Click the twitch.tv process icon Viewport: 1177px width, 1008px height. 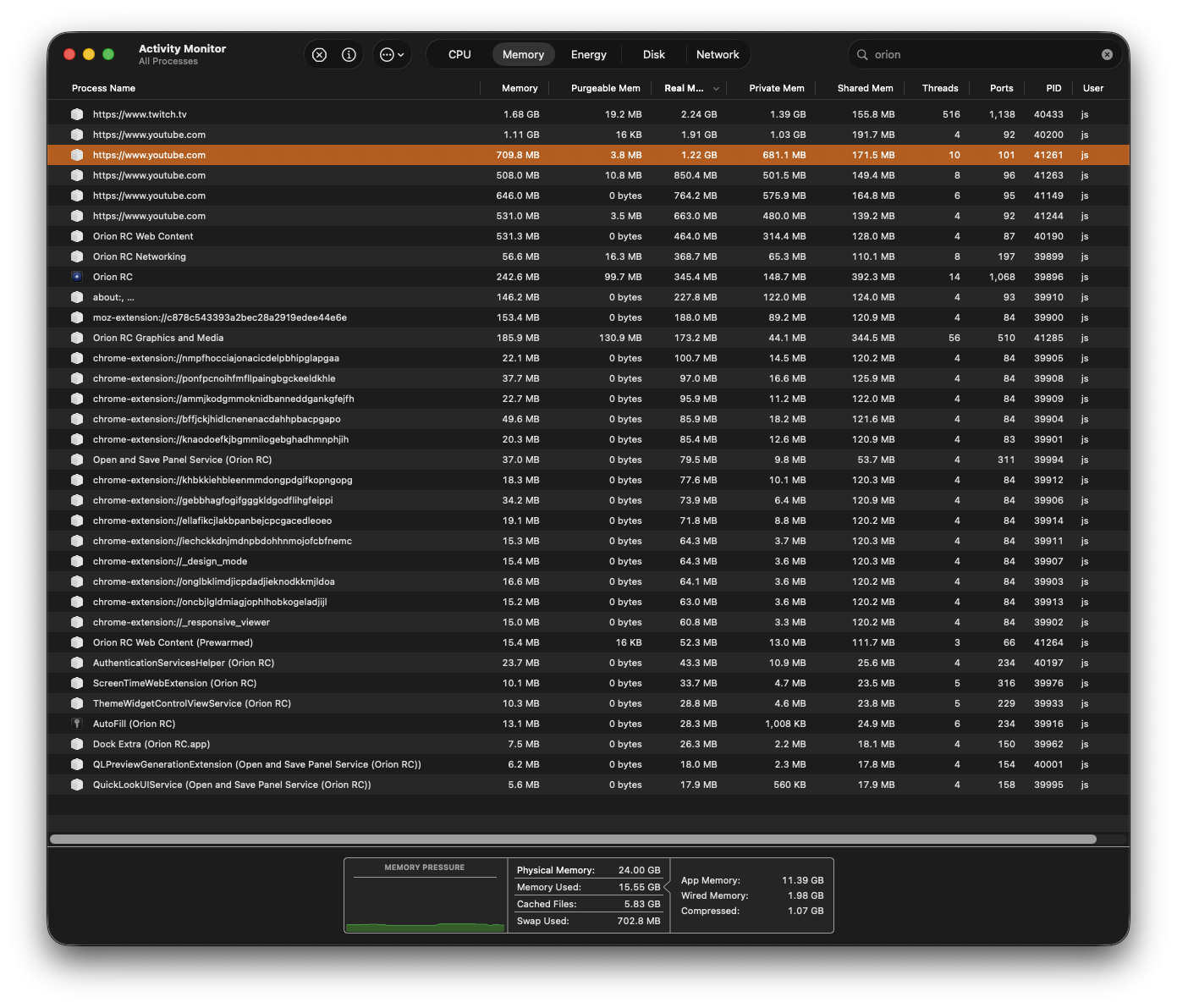coord(77,114)
